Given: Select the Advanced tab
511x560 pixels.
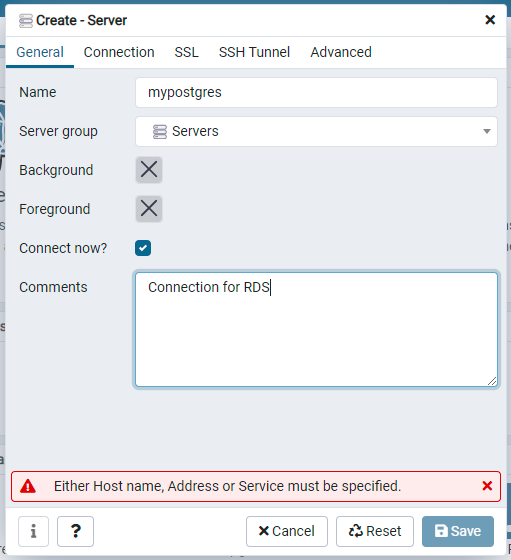Looking at the screenshot, I should point(341,52).
